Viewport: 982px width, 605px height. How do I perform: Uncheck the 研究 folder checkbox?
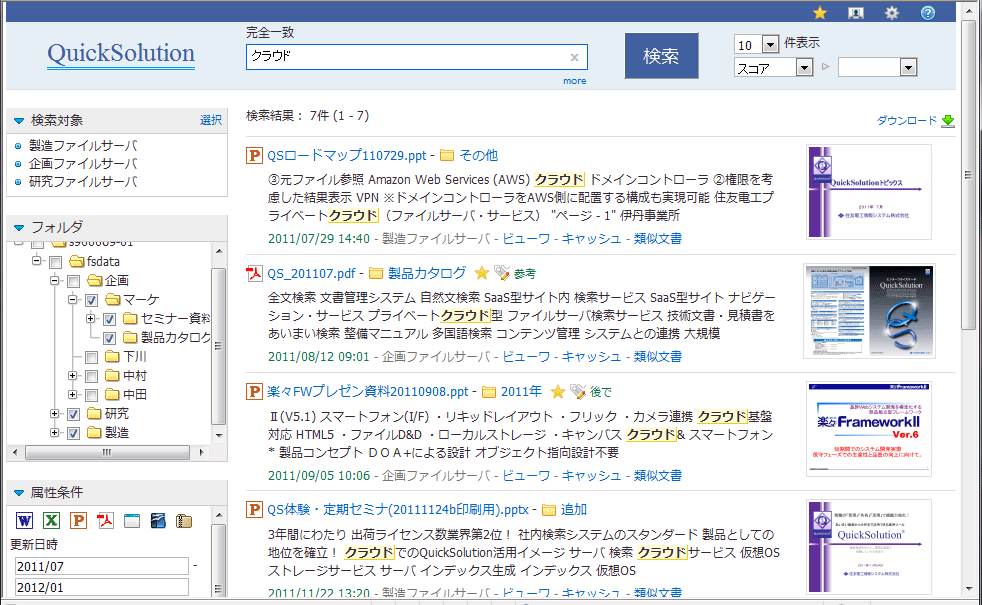click(73, 414)
